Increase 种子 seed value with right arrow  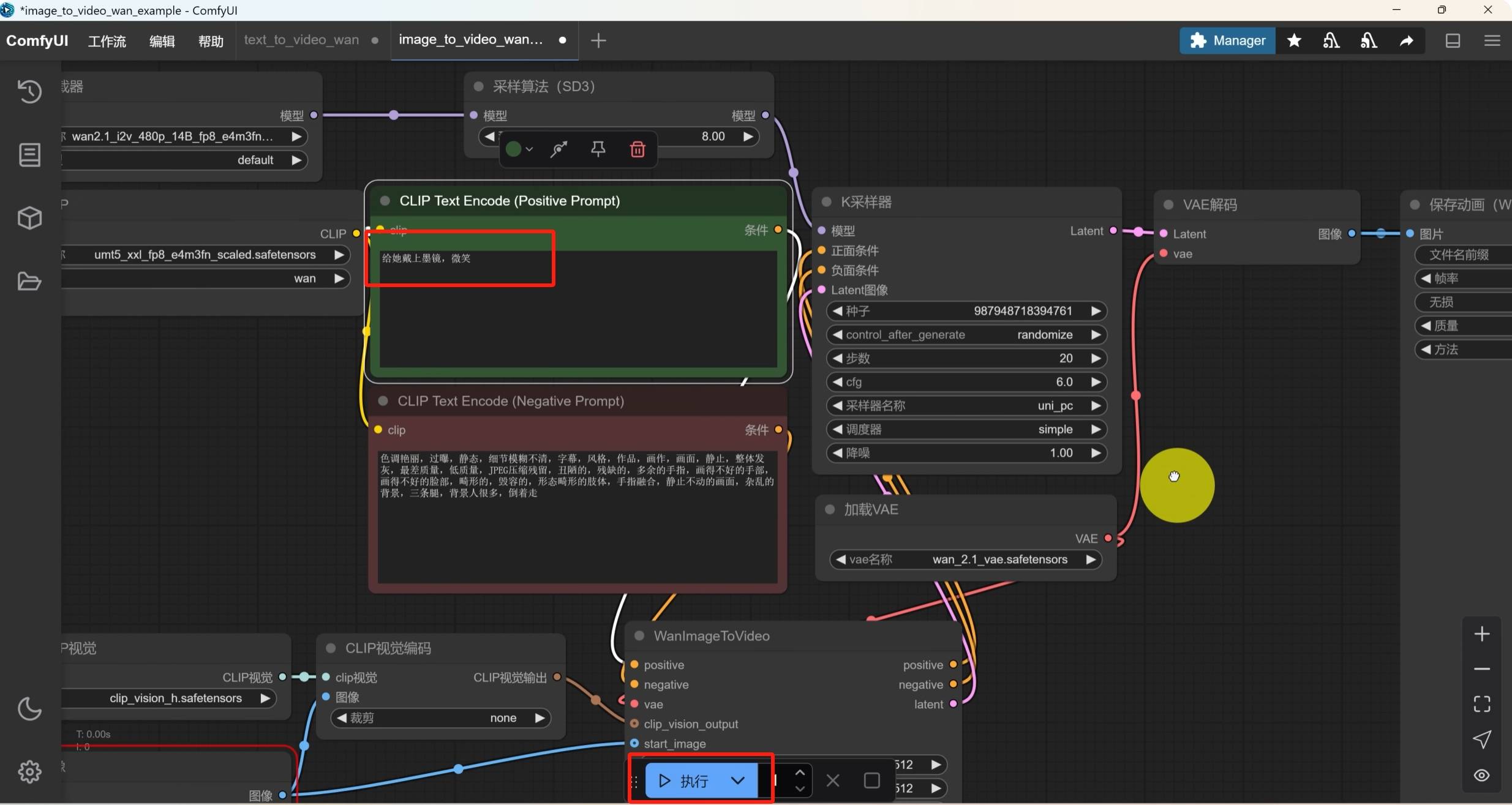click(1096, 311)
